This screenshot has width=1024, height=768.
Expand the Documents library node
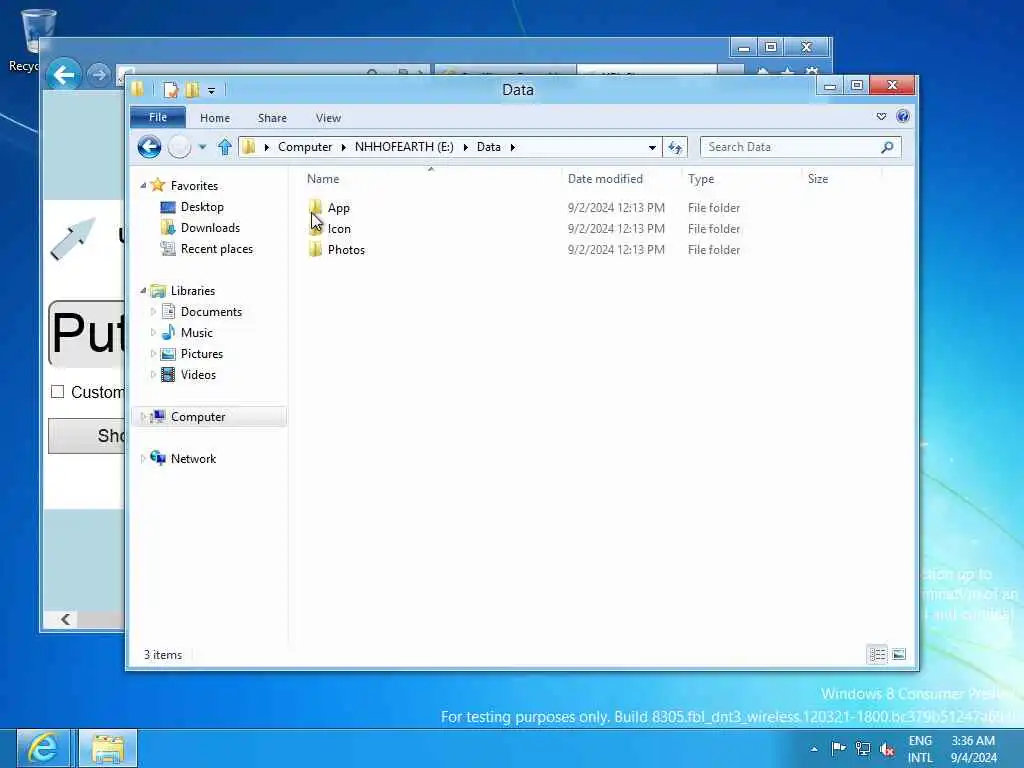(153, 312)
